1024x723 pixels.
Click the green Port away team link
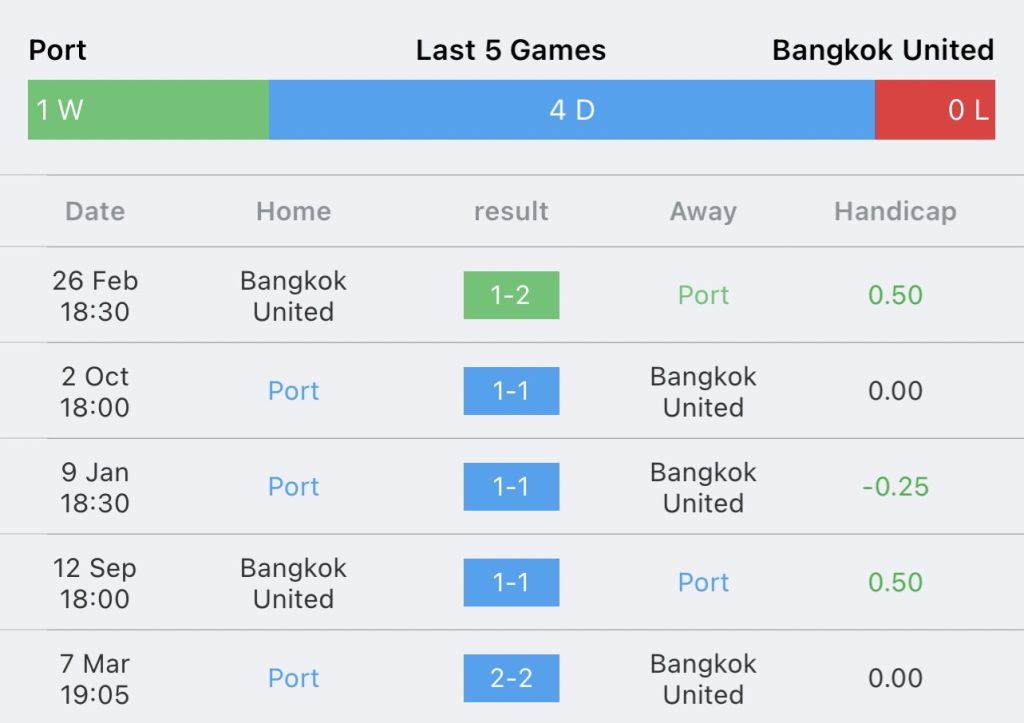click(703, 295)
